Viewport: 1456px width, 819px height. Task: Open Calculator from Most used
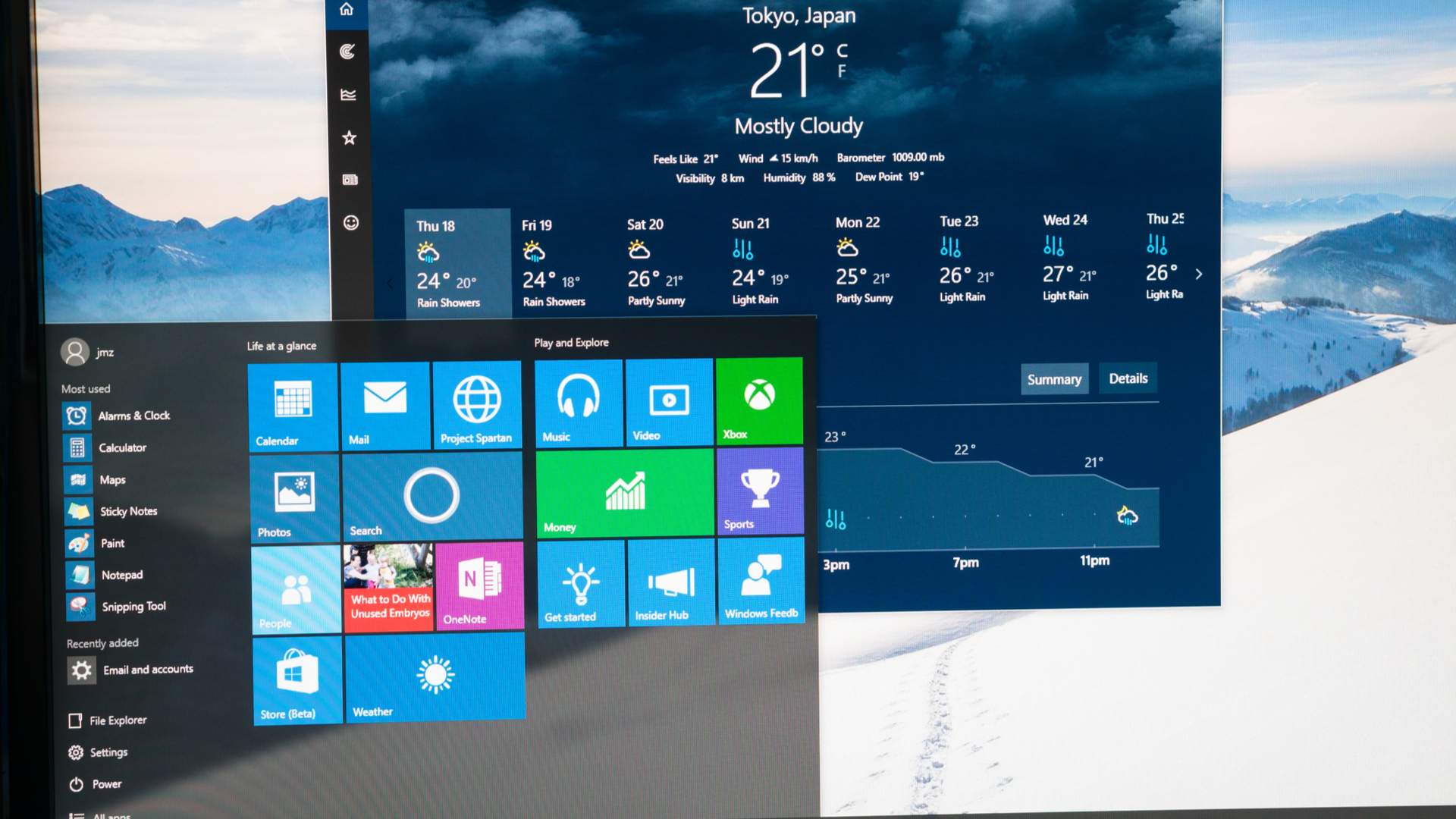106,447
